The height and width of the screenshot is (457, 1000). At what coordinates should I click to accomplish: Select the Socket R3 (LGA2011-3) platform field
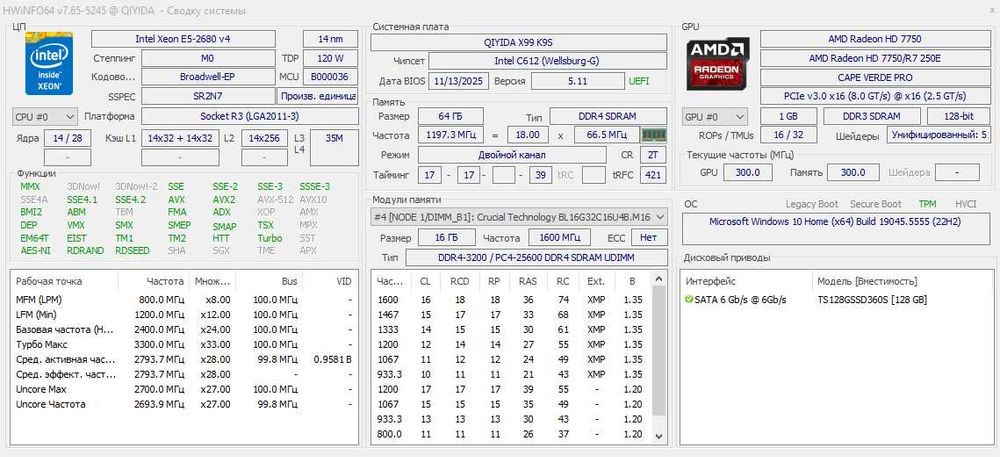click(x=250, y=117)
